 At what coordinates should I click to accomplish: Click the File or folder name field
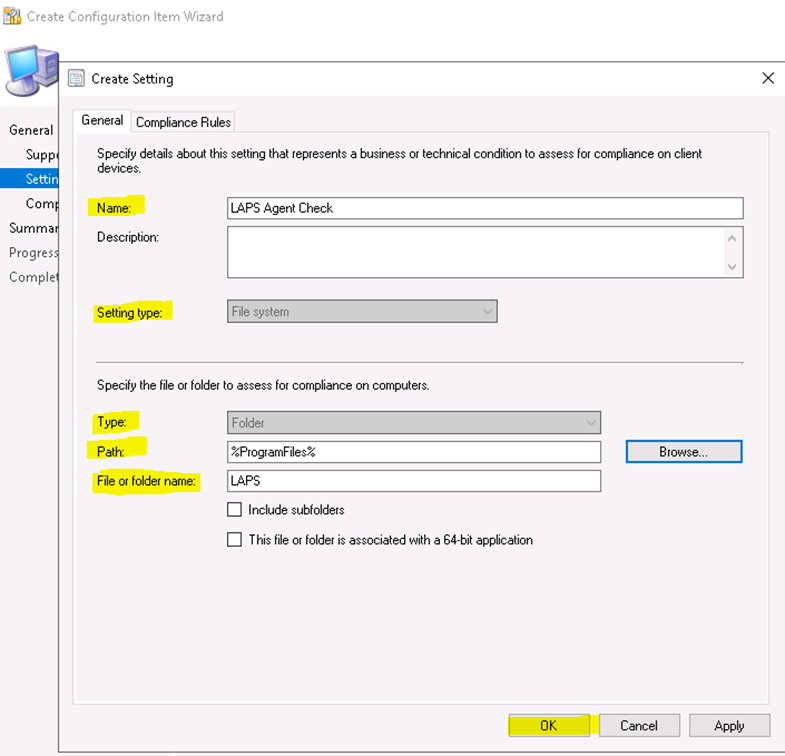point(414,481)
